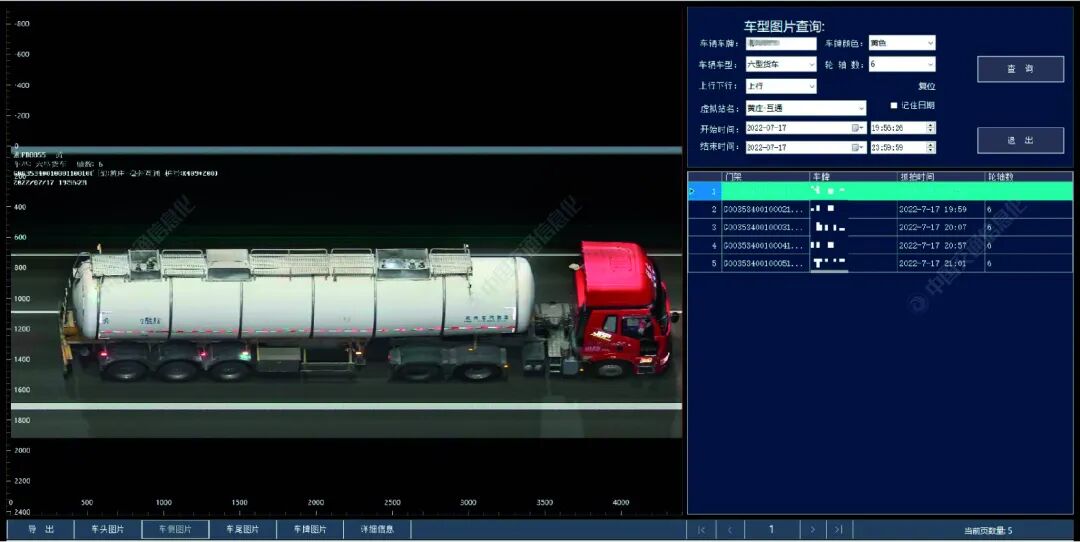Go to the previous results page
Image resolution: width=1080 pixels, height=542 pixels.
(729, 530)
